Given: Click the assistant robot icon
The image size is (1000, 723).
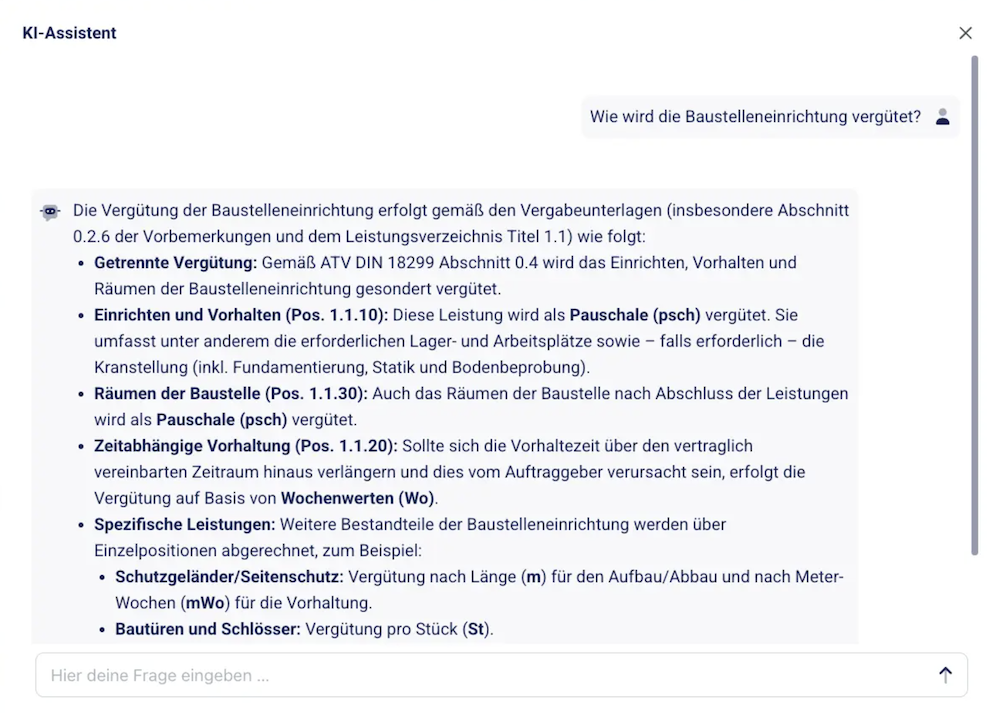Looking at the screenshot, I should click(x=50, y=212).
